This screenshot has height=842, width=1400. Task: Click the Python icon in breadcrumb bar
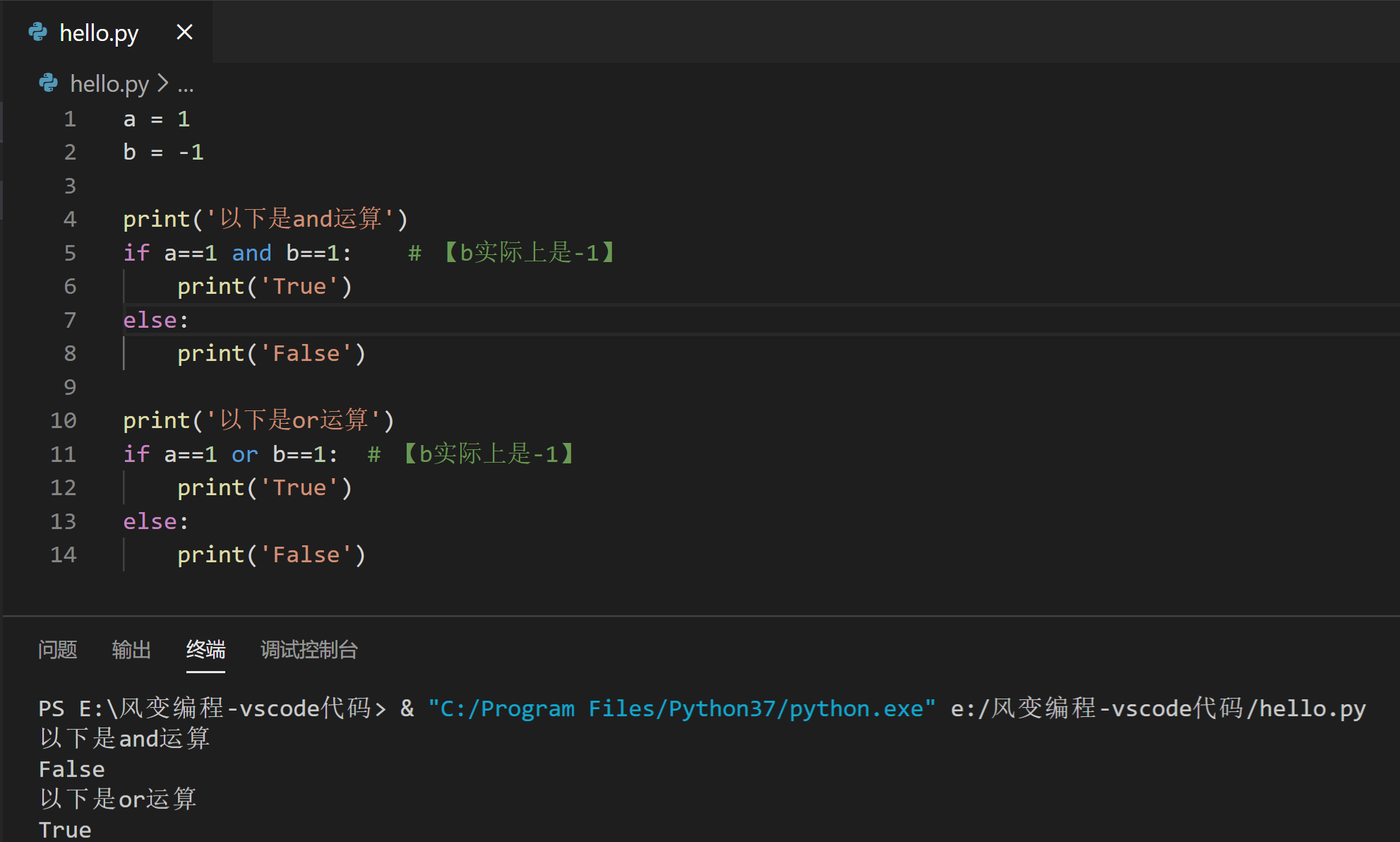[48, 83]
